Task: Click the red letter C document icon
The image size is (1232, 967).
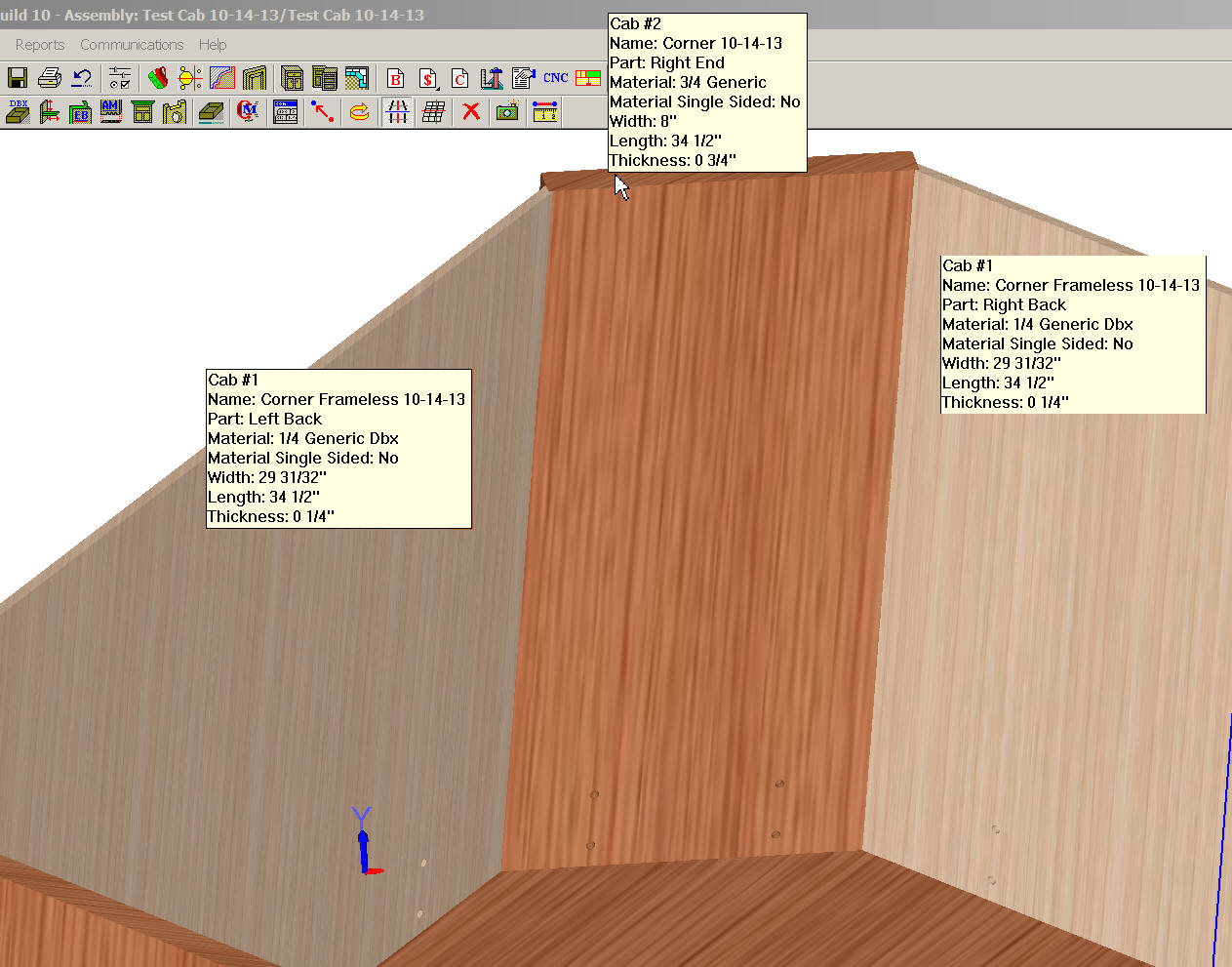Action: [459, 78]
